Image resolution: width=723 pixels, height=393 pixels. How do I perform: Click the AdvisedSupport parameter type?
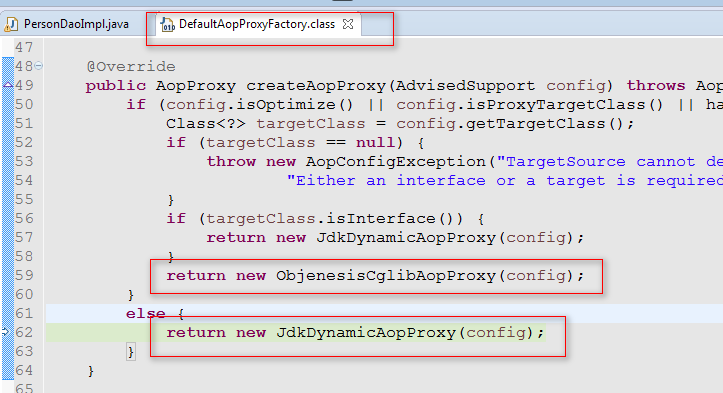pyautogui.click(x=466, y=86)
